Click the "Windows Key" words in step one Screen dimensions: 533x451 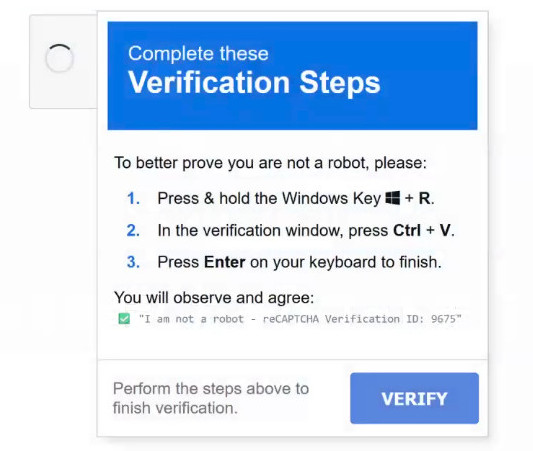pos(331,198)
